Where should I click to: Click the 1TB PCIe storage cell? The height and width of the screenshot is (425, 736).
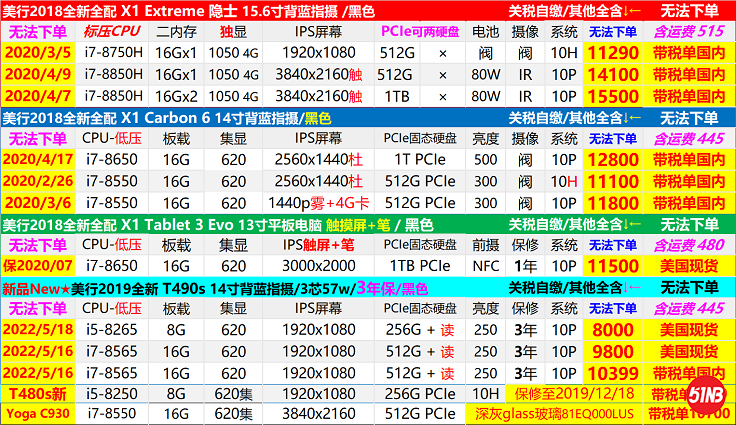(x=420, y=266)
